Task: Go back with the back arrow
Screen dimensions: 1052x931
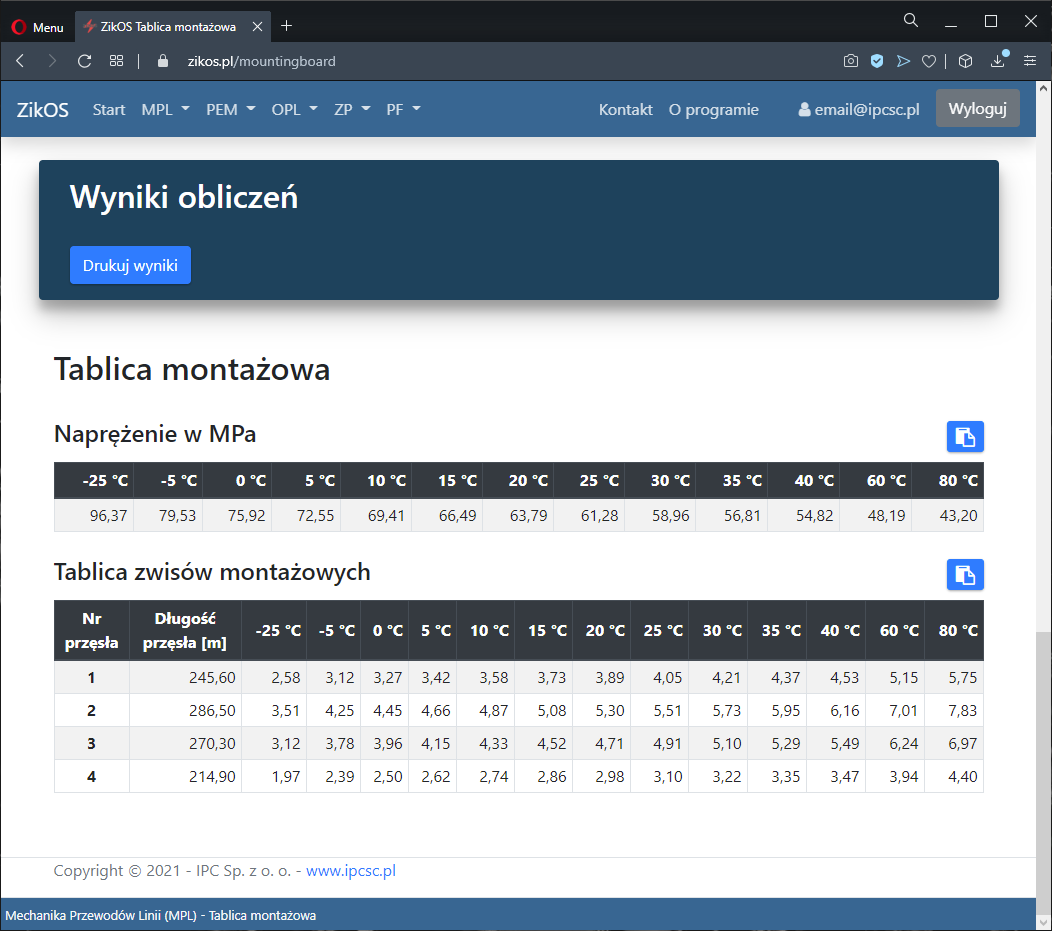Action: [x=20, y=61]
